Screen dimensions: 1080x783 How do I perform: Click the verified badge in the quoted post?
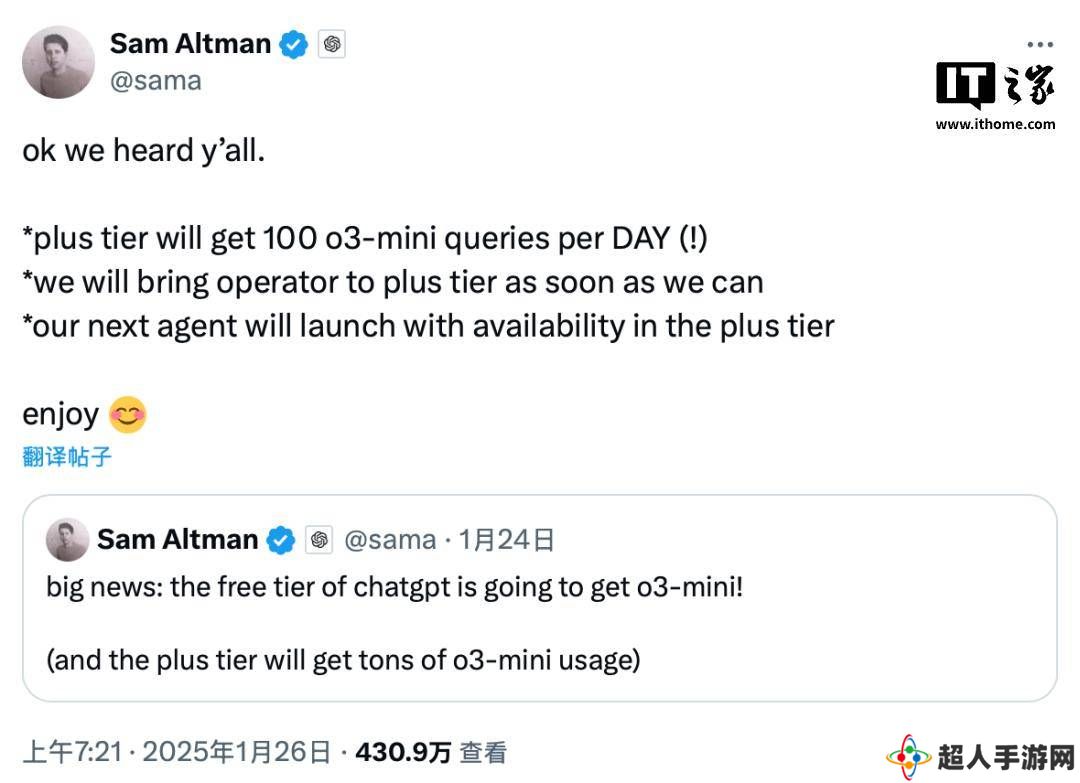click(281, 540)
